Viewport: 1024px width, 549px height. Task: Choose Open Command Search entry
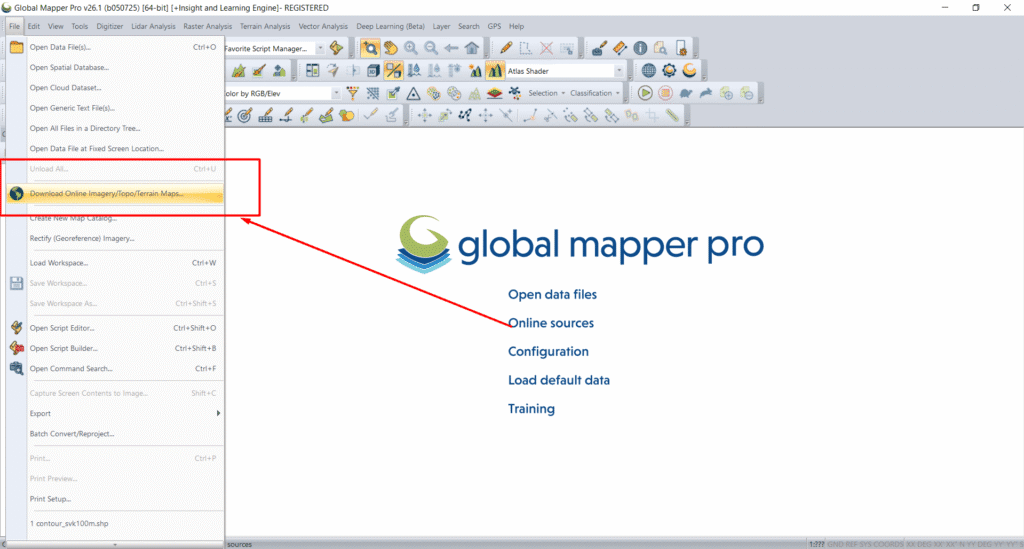pos(115,369)
